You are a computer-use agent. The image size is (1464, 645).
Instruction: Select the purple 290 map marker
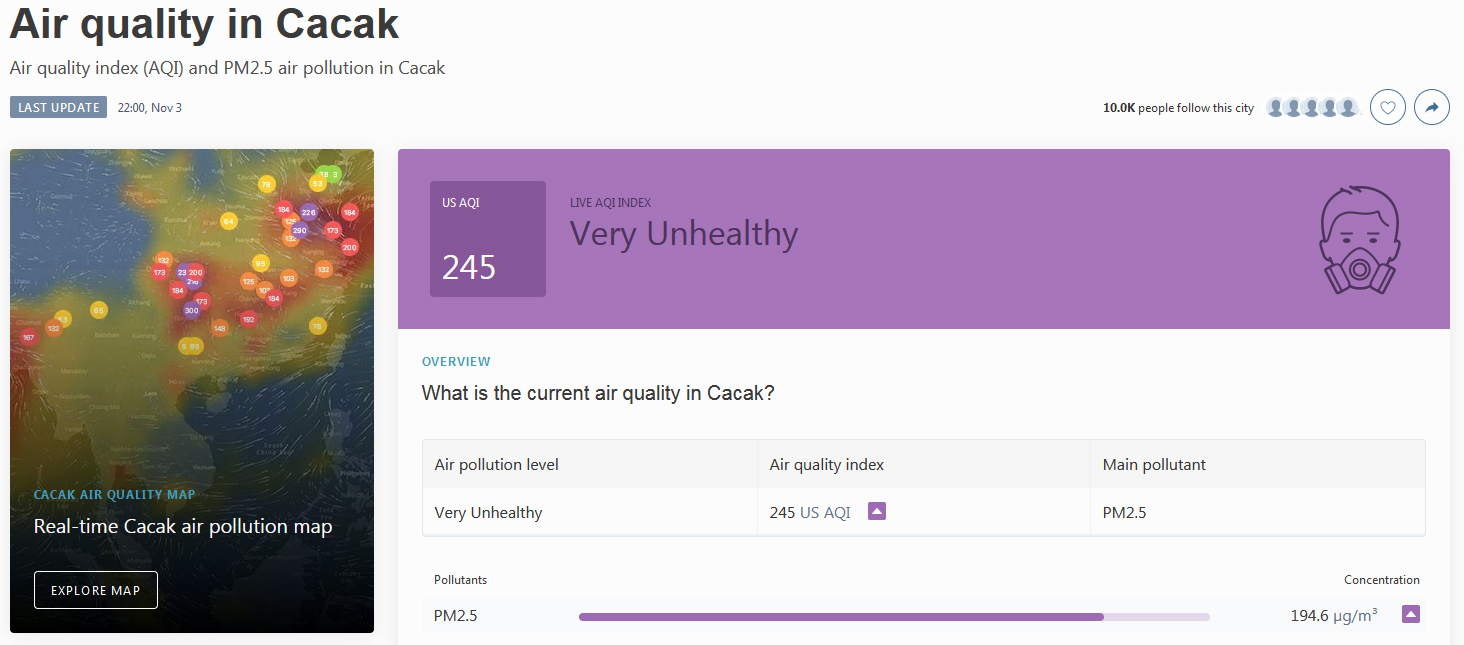click(299, 230)
